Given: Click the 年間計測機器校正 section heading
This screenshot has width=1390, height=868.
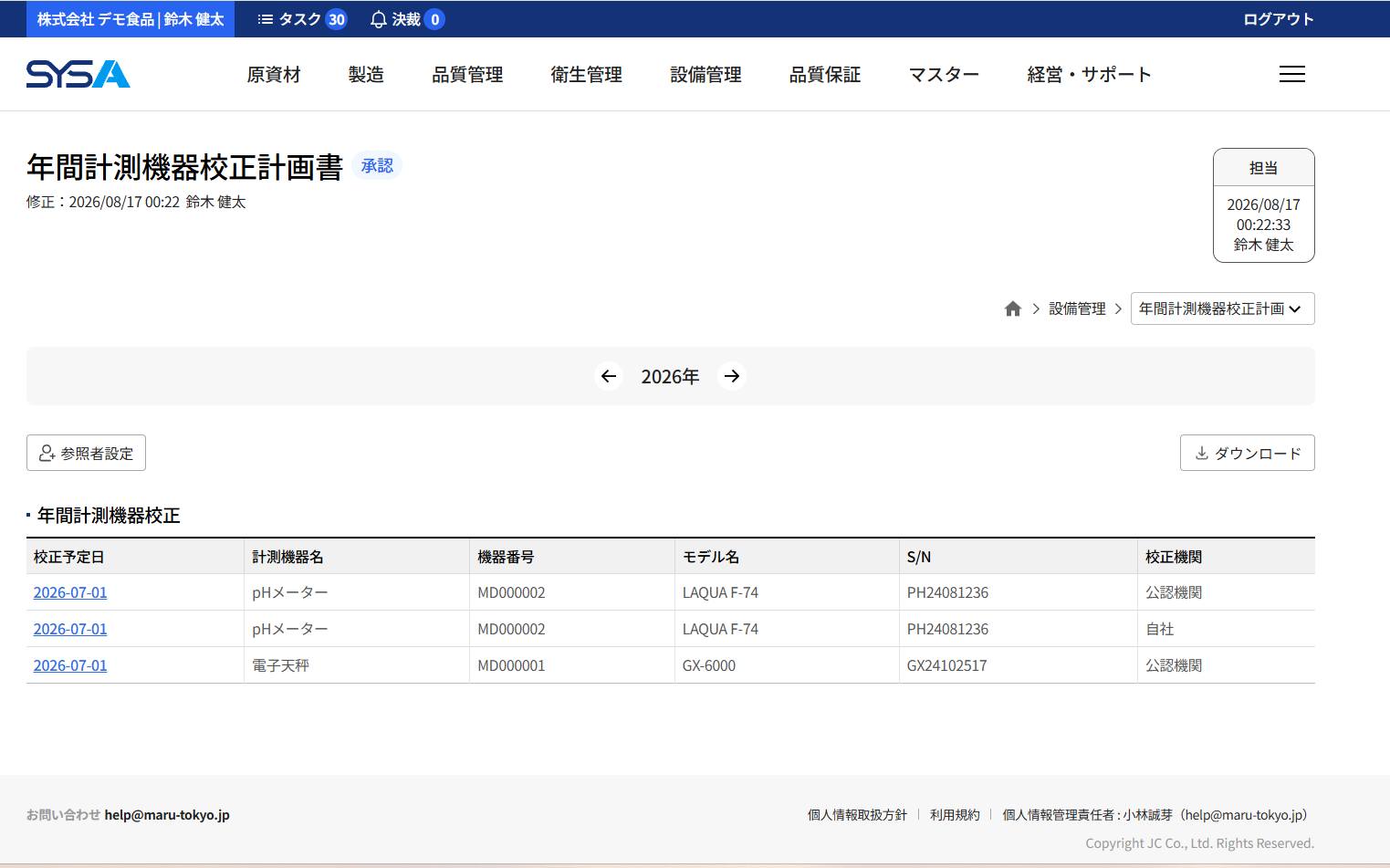Looking at the screenshot, I should point(109,516).
